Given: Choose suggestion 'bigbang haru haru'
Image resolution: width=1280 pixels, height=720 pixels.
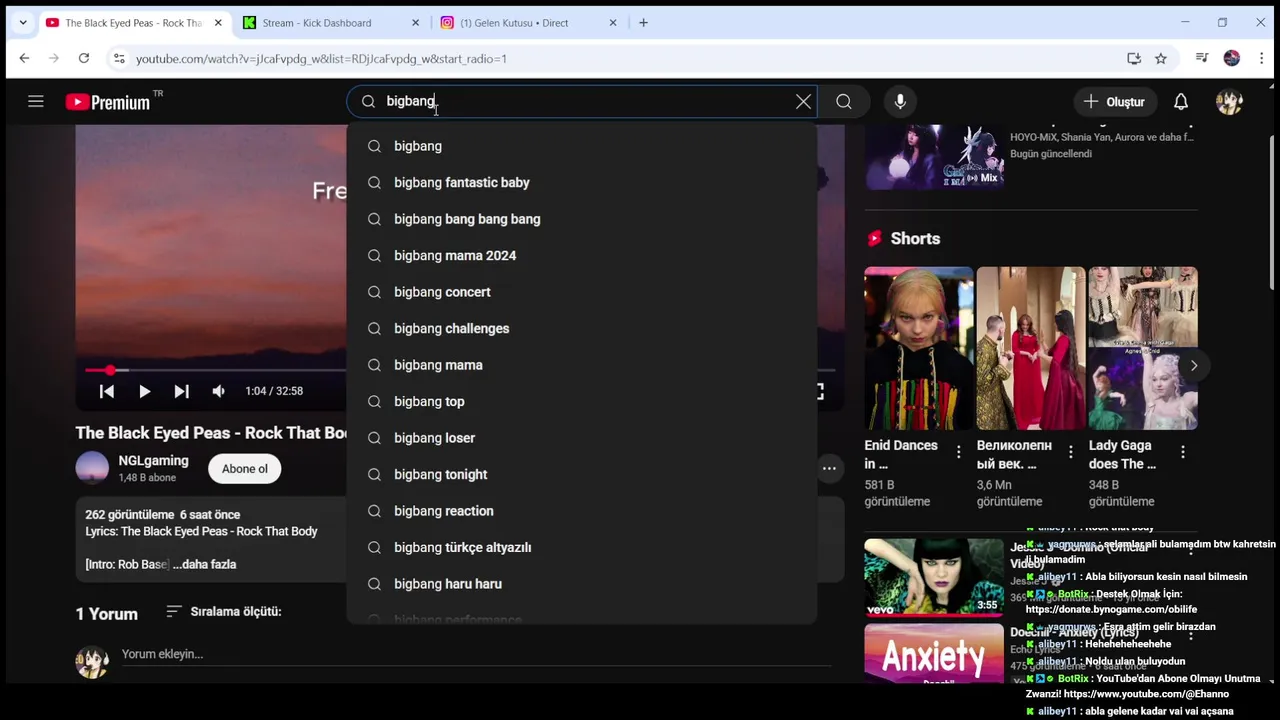Looking at the screenshot, I should click(582, 584).
